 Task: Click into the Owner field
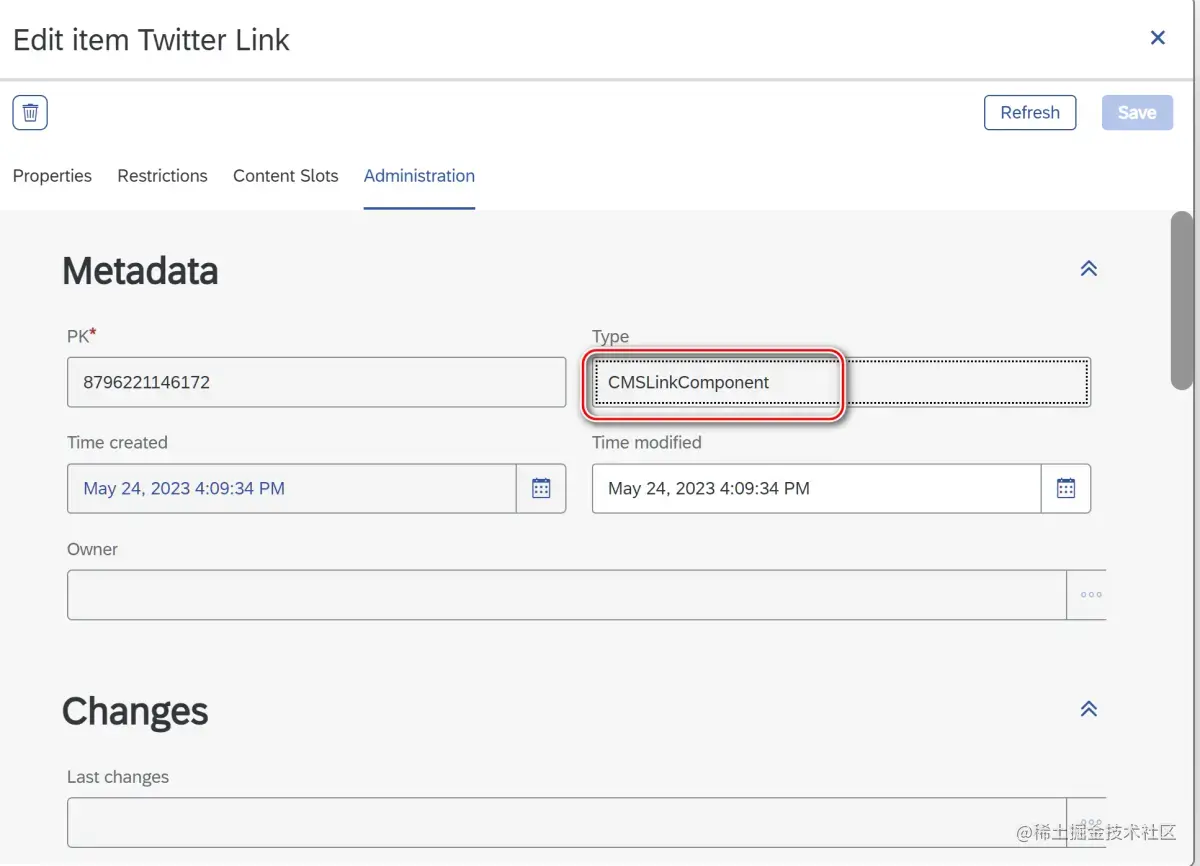566,595
